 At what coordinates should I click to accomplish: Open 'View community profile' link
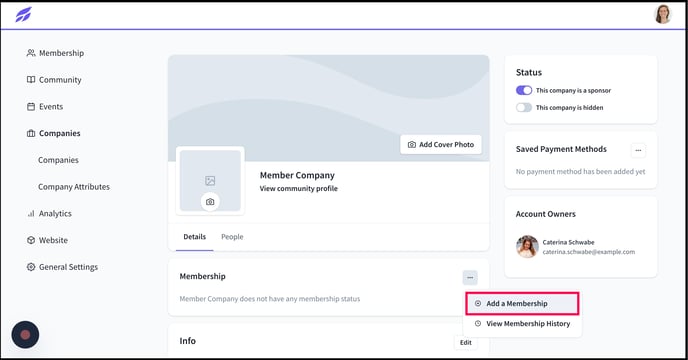click(x=299, y=189)
